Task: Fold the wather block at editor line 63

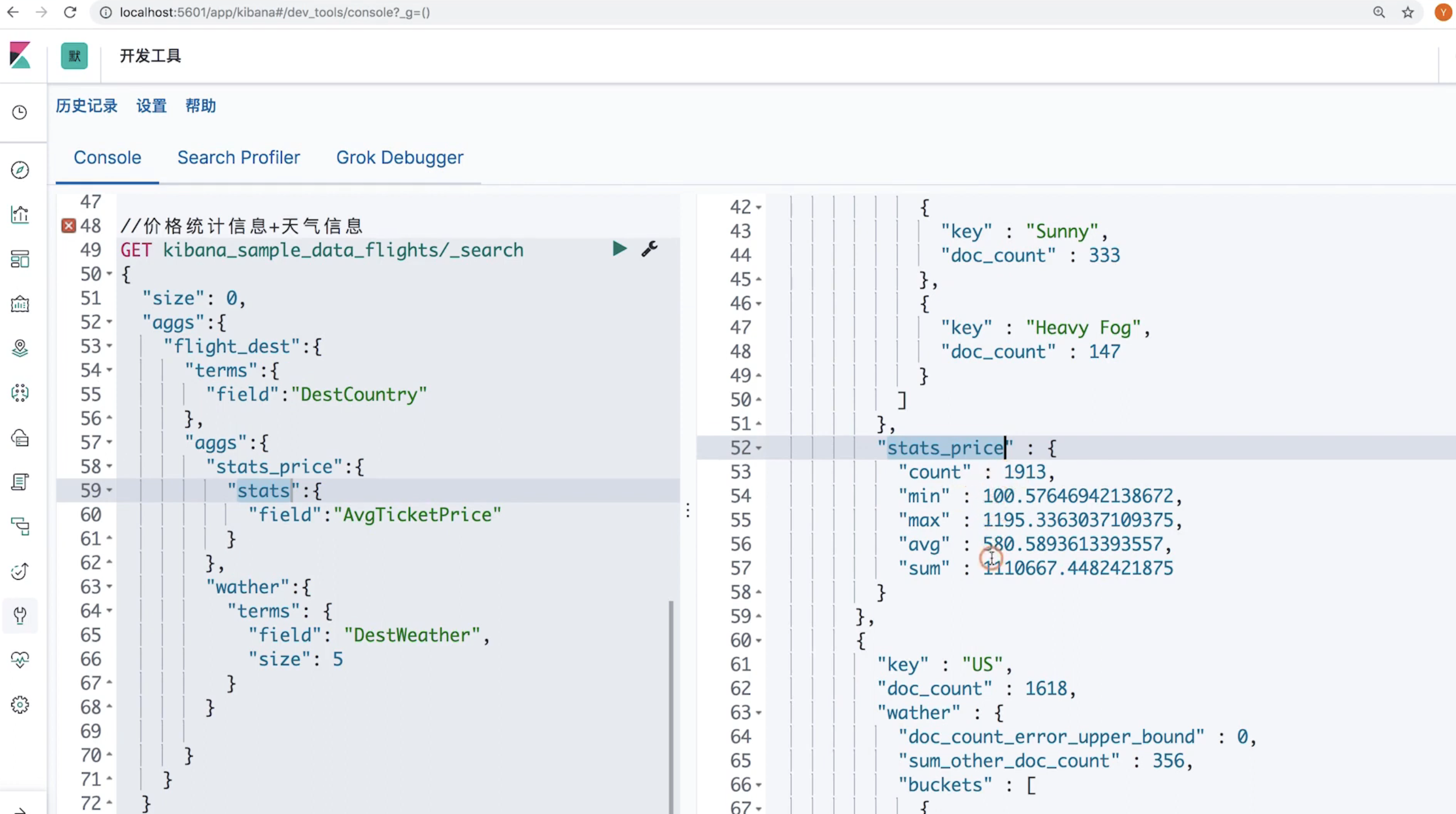Action: [110, 587]
